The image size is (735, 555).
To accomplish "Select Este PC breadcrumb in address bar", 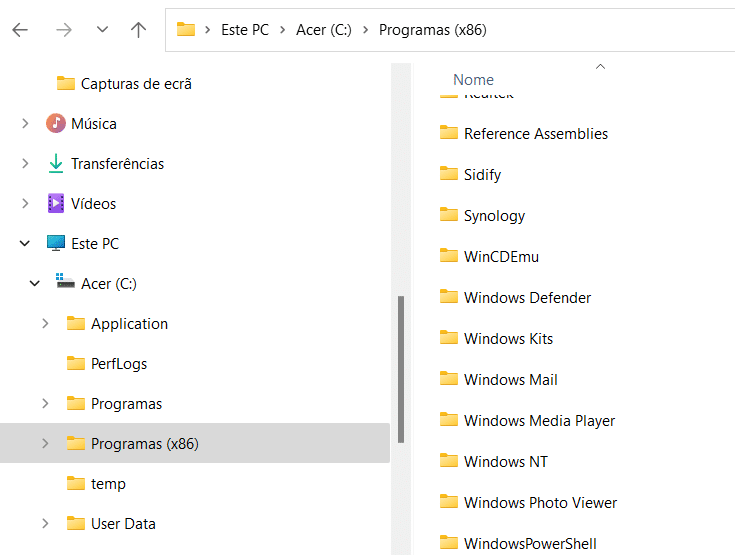I will coord(245,30).
